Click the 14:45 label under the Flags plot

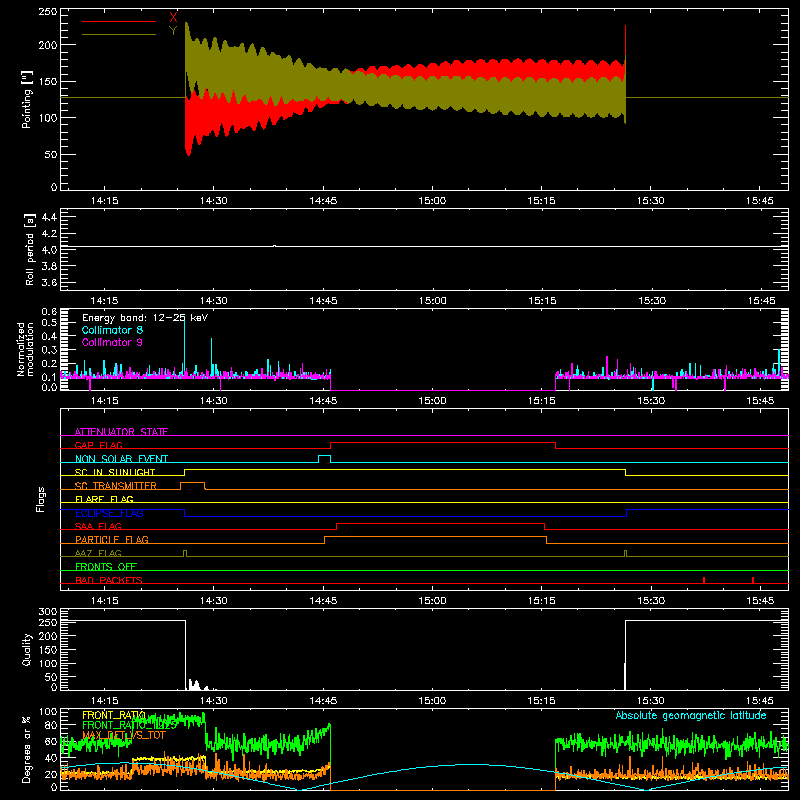coord(323,601)
